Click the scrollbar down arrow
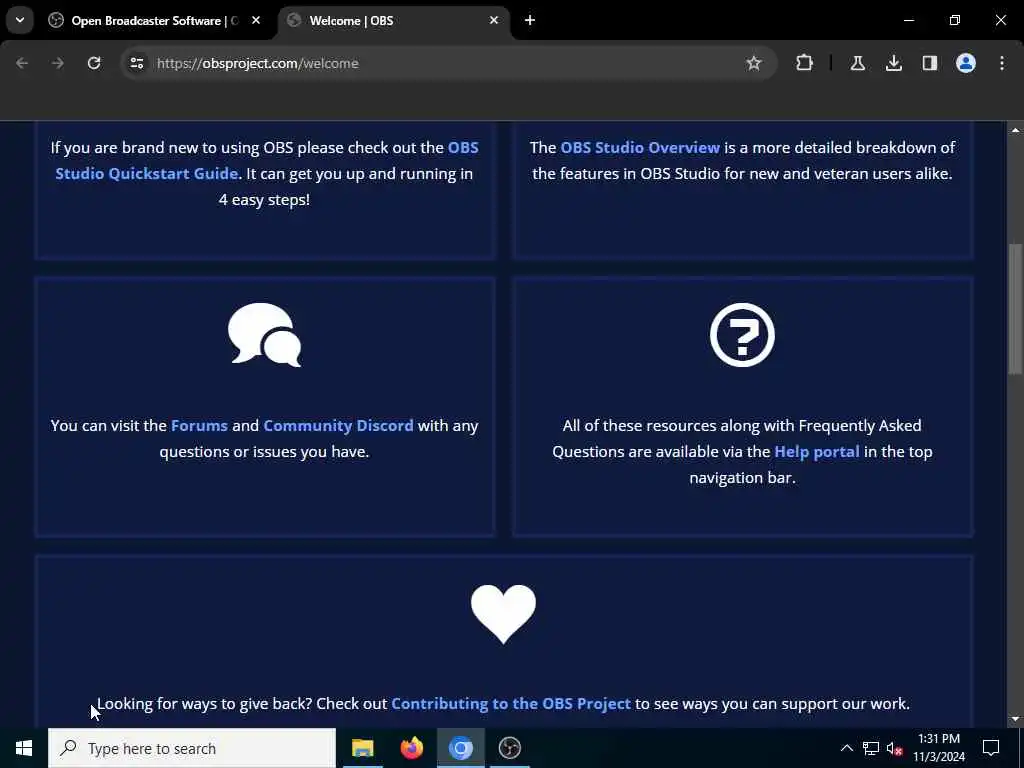 (1015, 719)
